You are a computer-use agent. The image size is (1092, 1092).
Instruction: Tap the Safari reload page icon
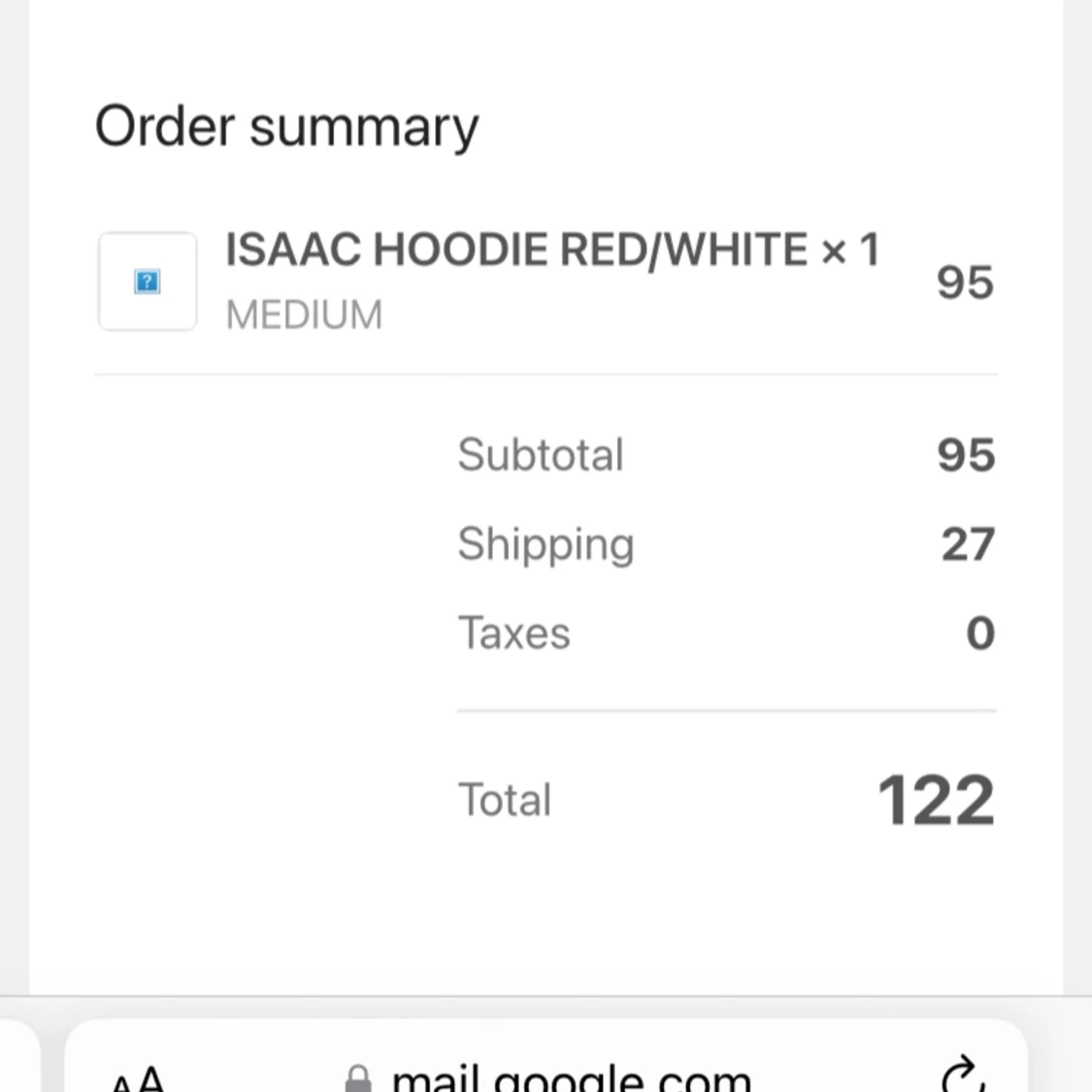(x=965, y=1075)
